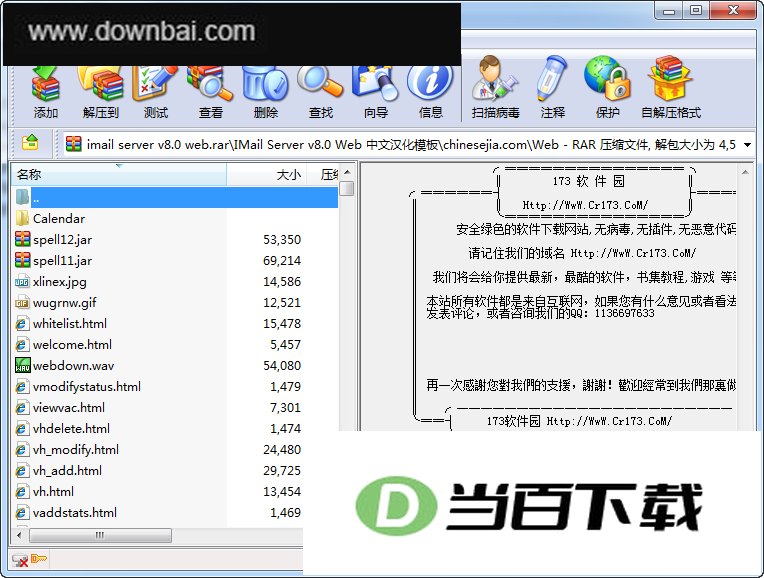Screen dimensions: 764x578
Task: Click the comment pane scroll up arrow
Action: tap(745, 172)
